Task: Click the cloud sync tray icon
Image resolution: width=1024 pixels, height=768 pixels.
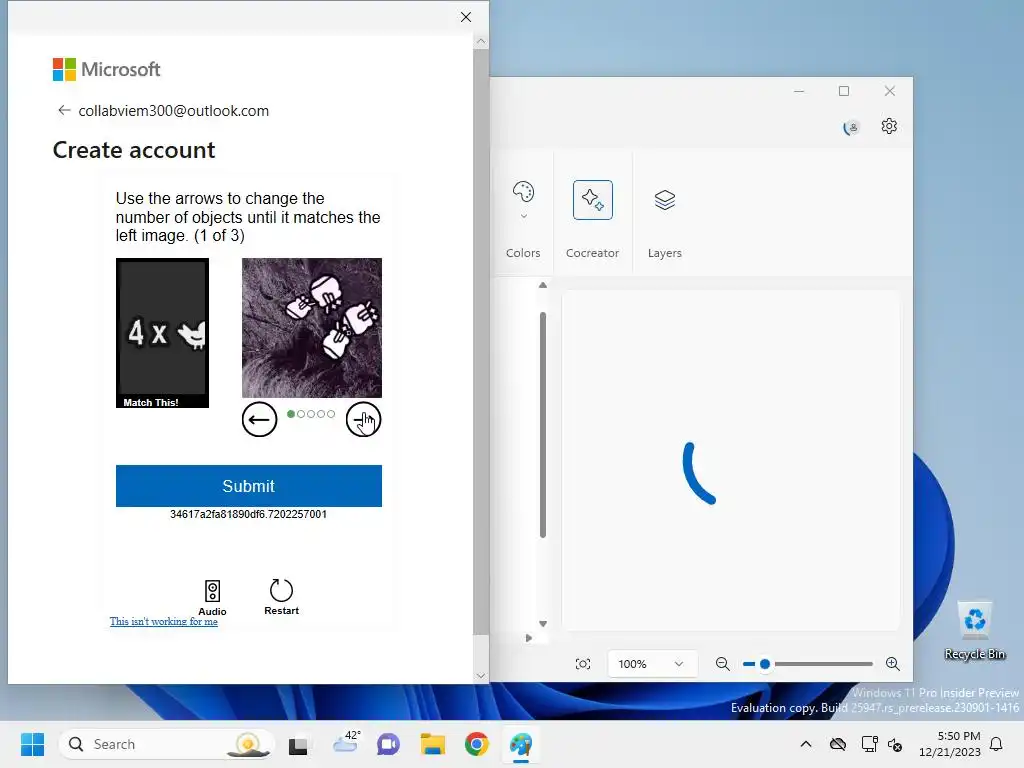Action: [838, 744]
